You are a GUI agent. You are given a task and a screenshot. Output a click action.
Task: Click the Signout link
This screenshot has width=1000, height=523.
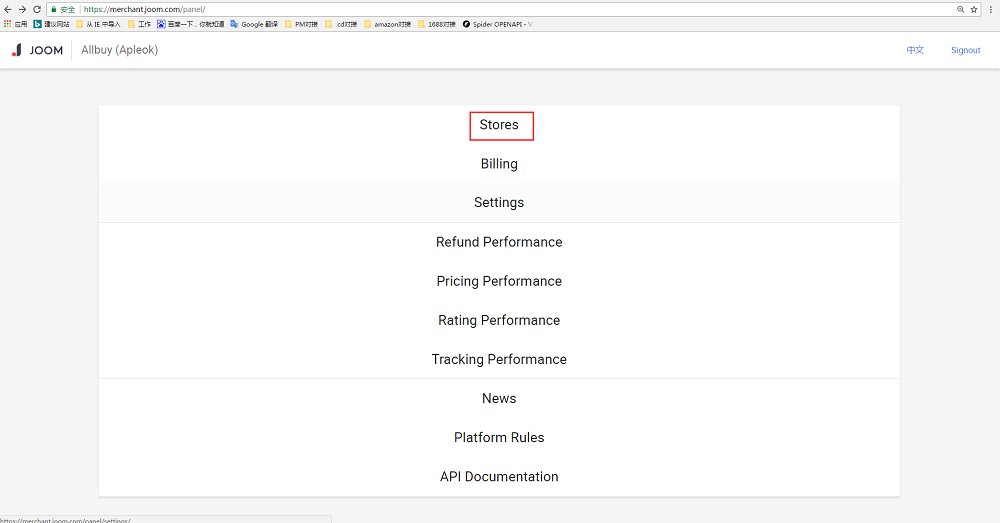[x=965, y=50]
